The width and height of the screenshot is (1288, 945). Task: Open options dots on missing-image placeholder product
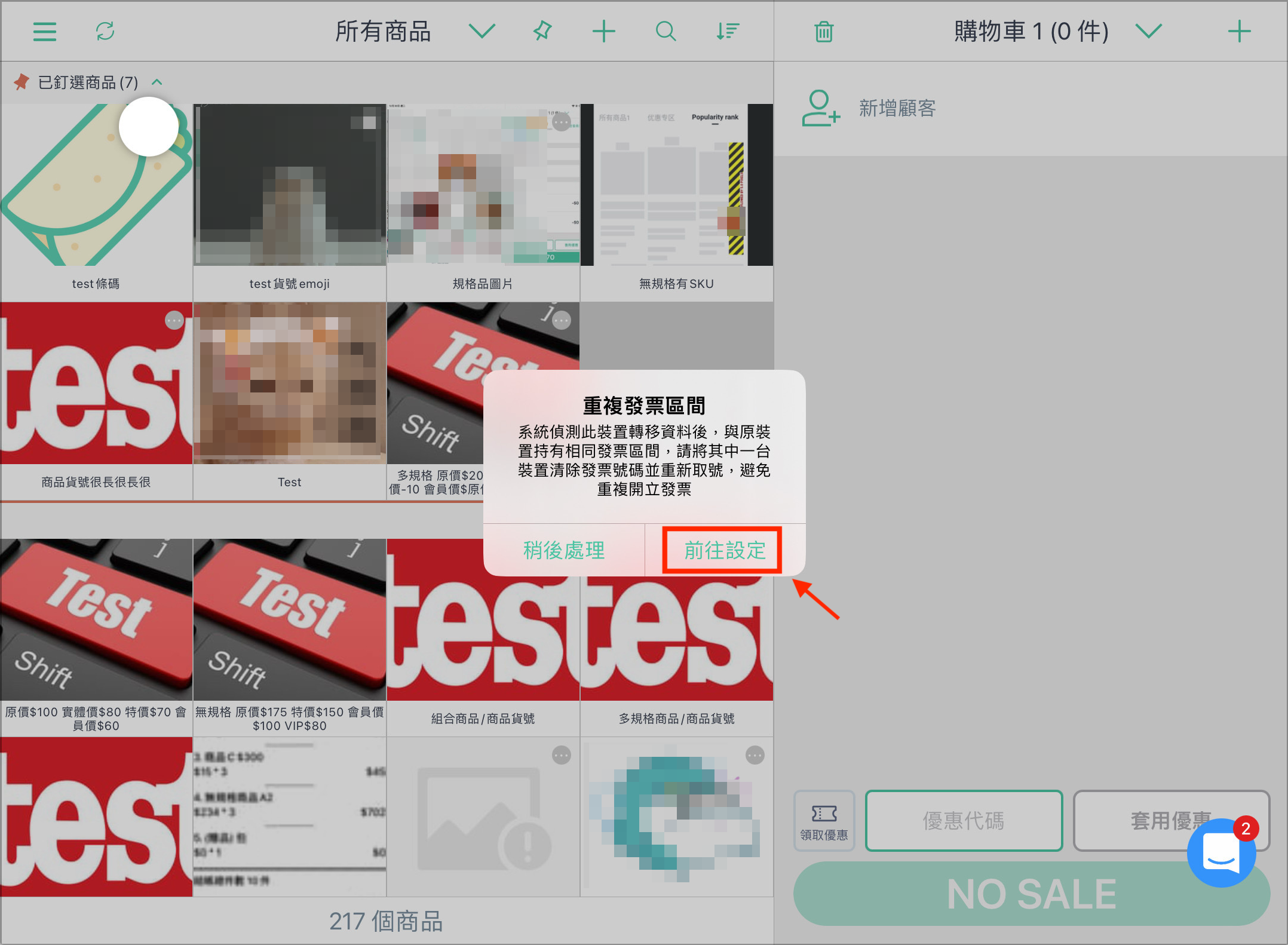(x=561, y=756)
